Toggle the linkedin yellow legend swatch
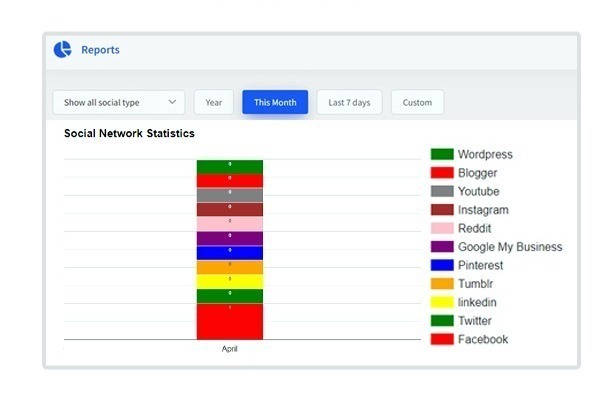Image resolution: width=616 pixels, height=403 pixels. click(442, 302)
